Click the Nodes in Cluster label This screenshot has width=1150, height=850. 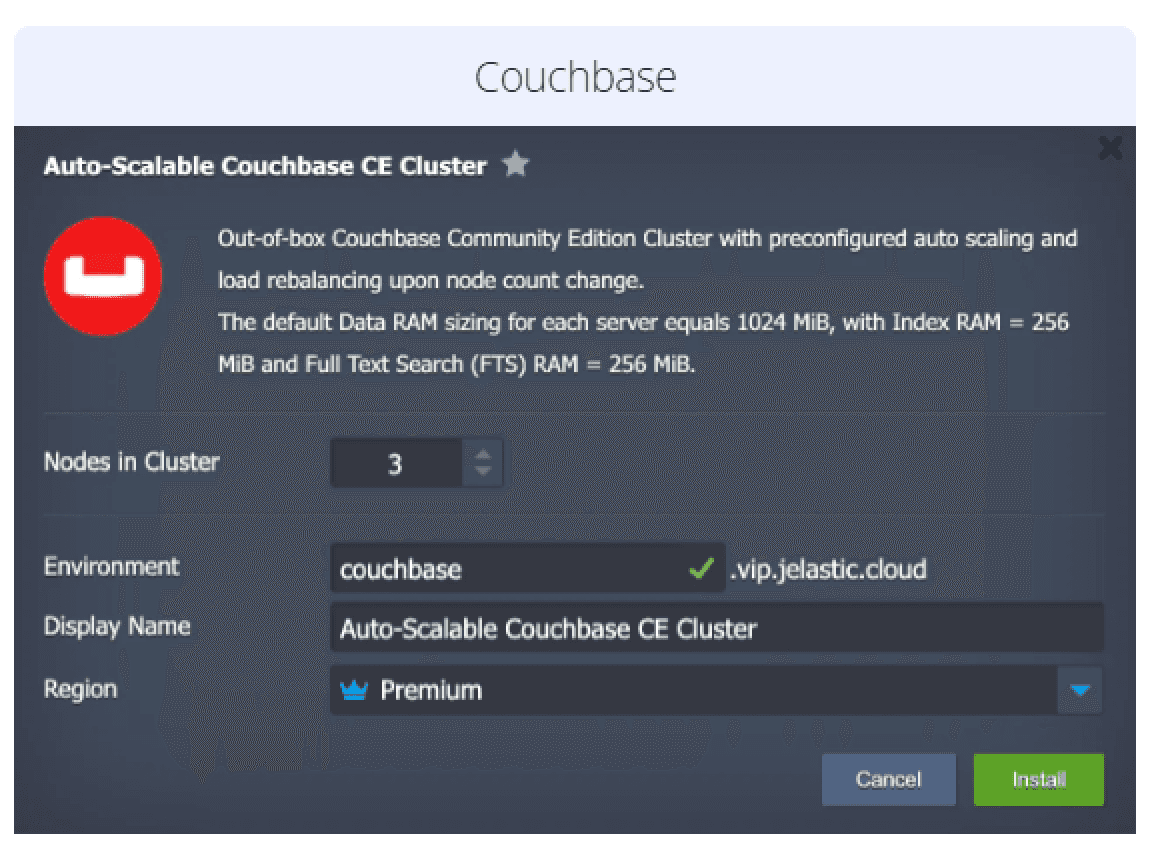(131, 462)
